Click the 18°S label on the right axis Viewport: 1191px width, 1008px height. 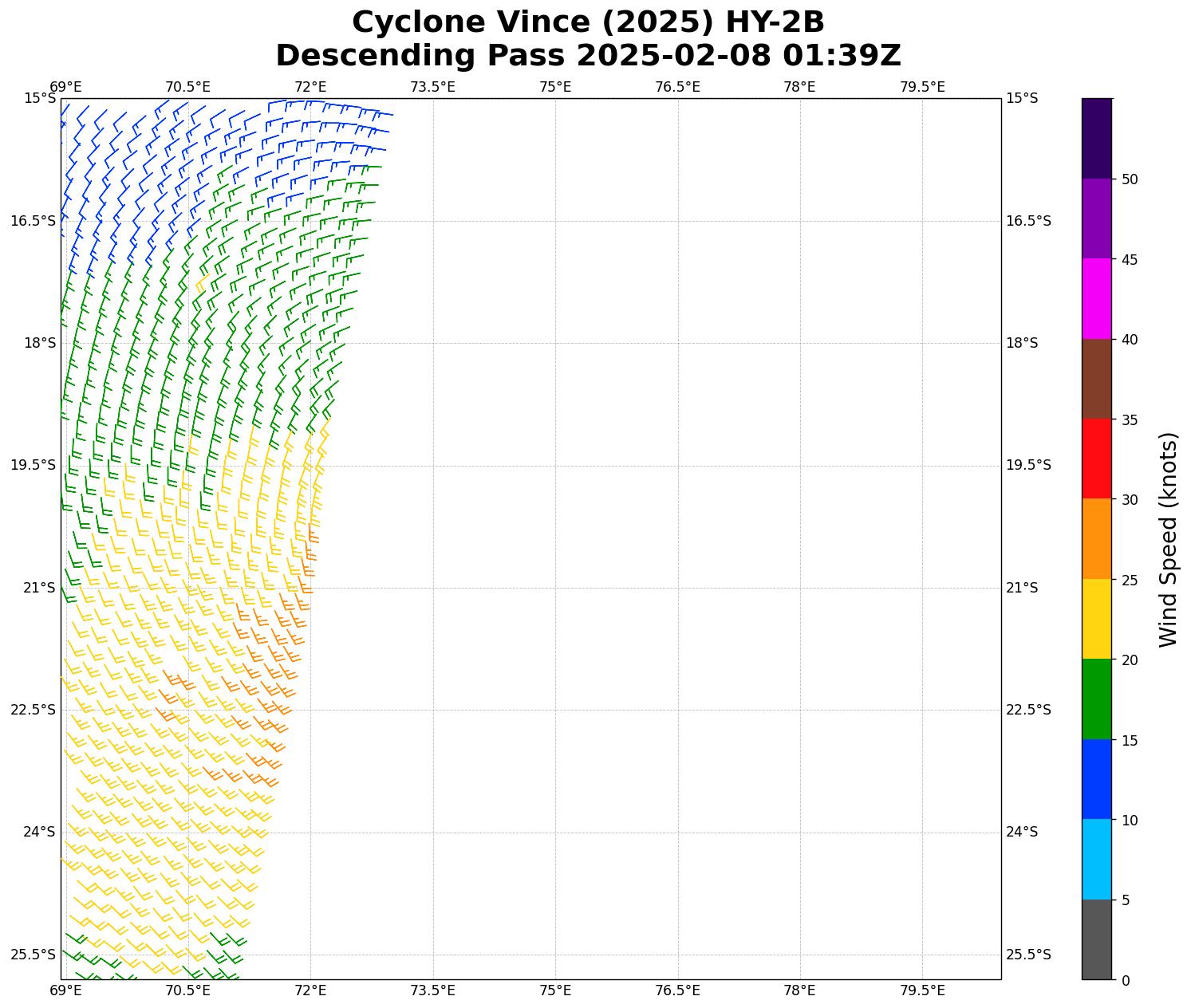point(1022,343)
